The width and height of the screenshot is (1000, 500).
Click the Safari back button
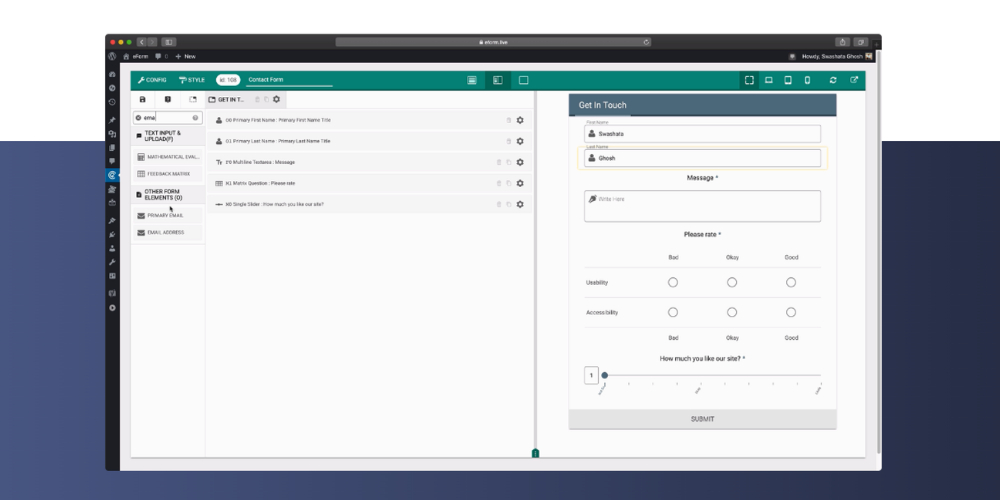coord(142,42)
